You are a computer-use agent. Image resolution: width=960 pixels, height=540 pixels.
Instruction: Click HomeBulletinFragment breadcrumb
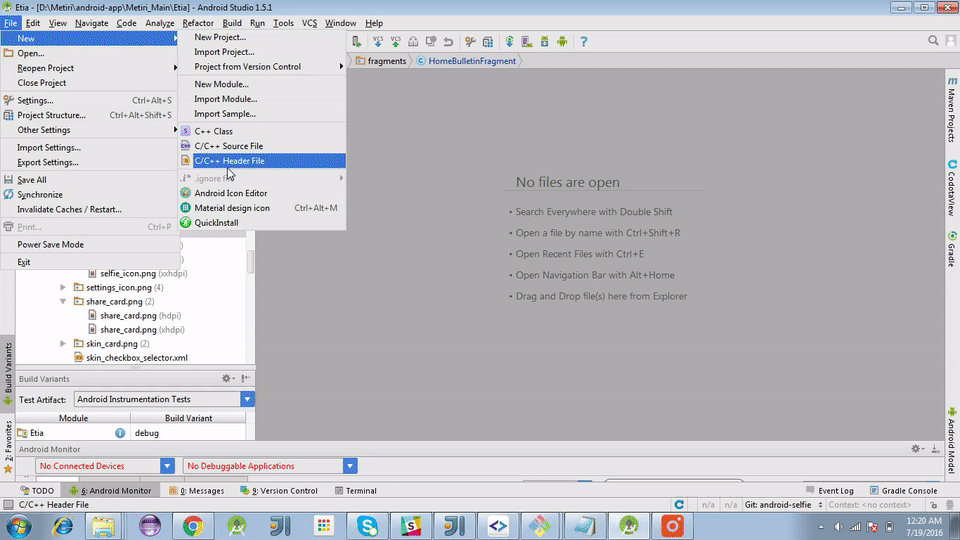coord(466,61)
